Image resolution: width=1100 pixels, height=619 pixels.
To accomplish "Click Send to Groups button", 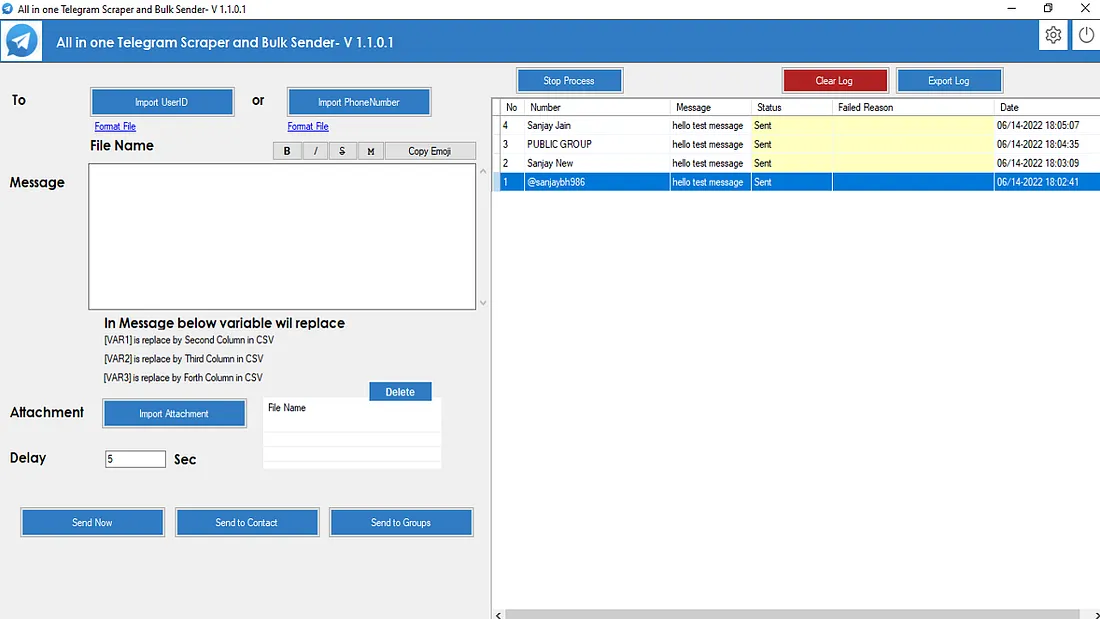I will click(401, 522).
